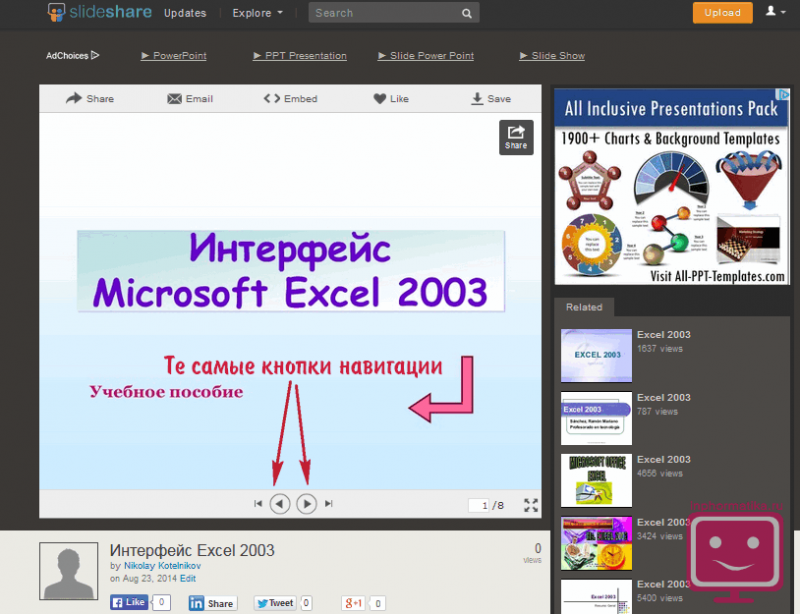This screenshot has width=800, height=614.
Task: Select the Related tab
Action: 584,307
